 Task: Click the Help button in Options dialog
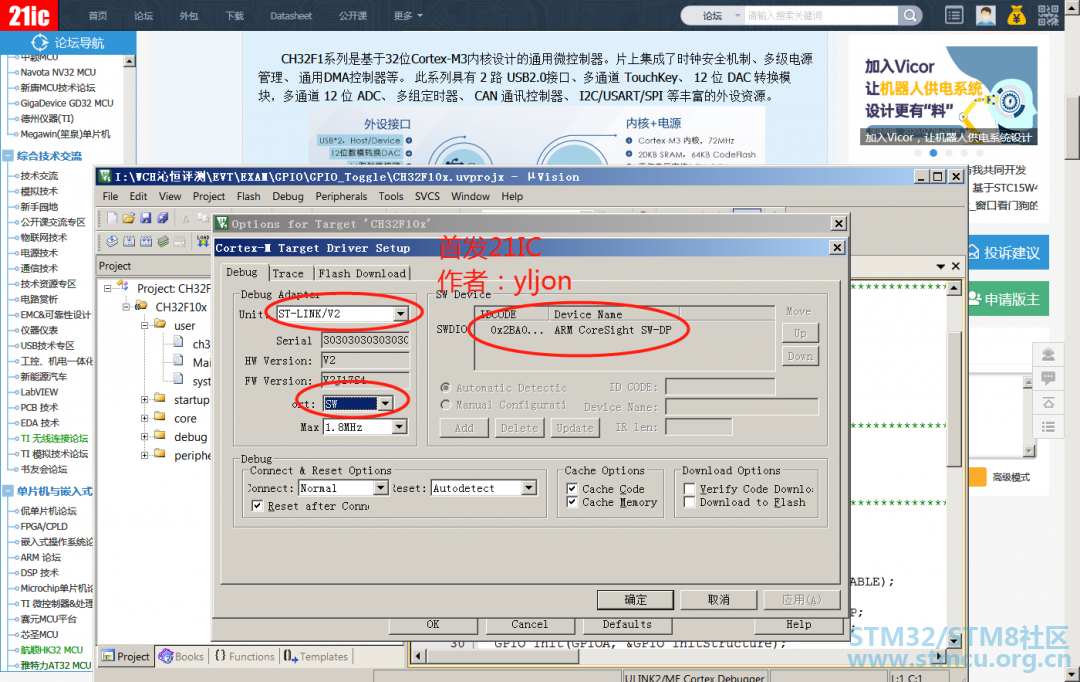click(799, 624)
